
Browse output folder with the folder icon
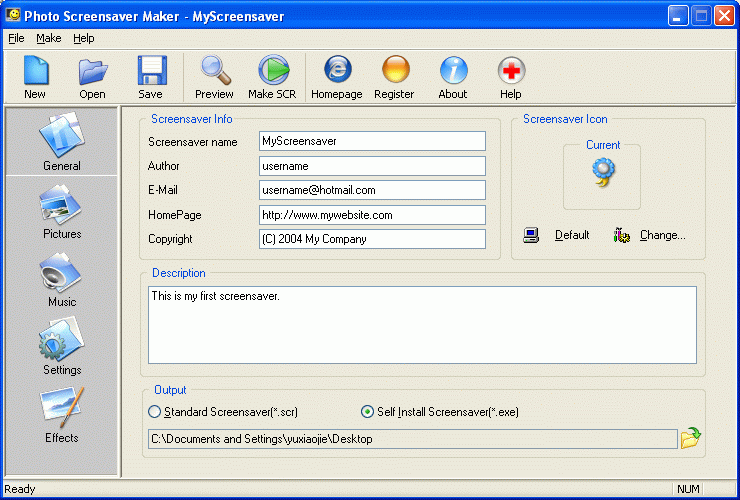click(x=691, y=438)
